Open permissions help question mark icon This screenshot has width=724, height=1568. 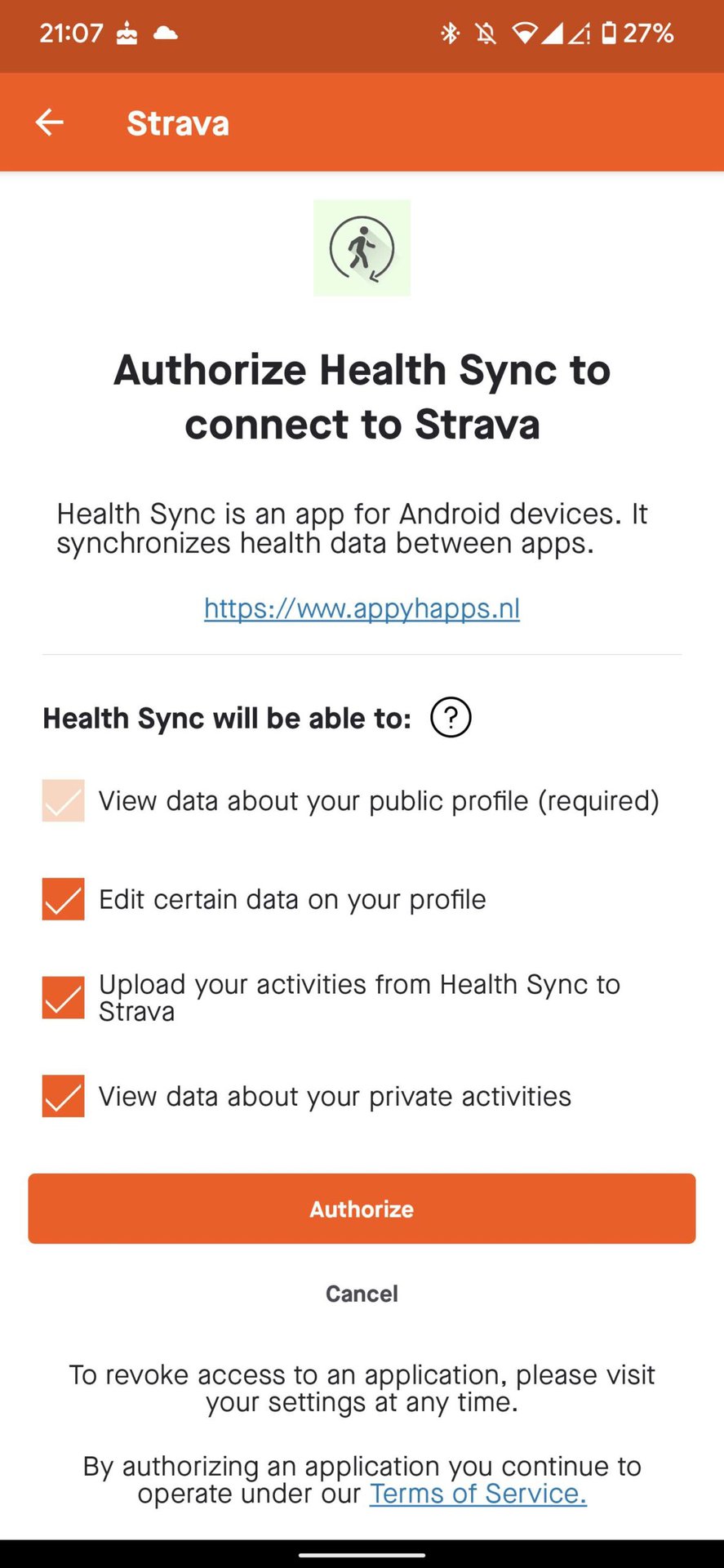451,718
